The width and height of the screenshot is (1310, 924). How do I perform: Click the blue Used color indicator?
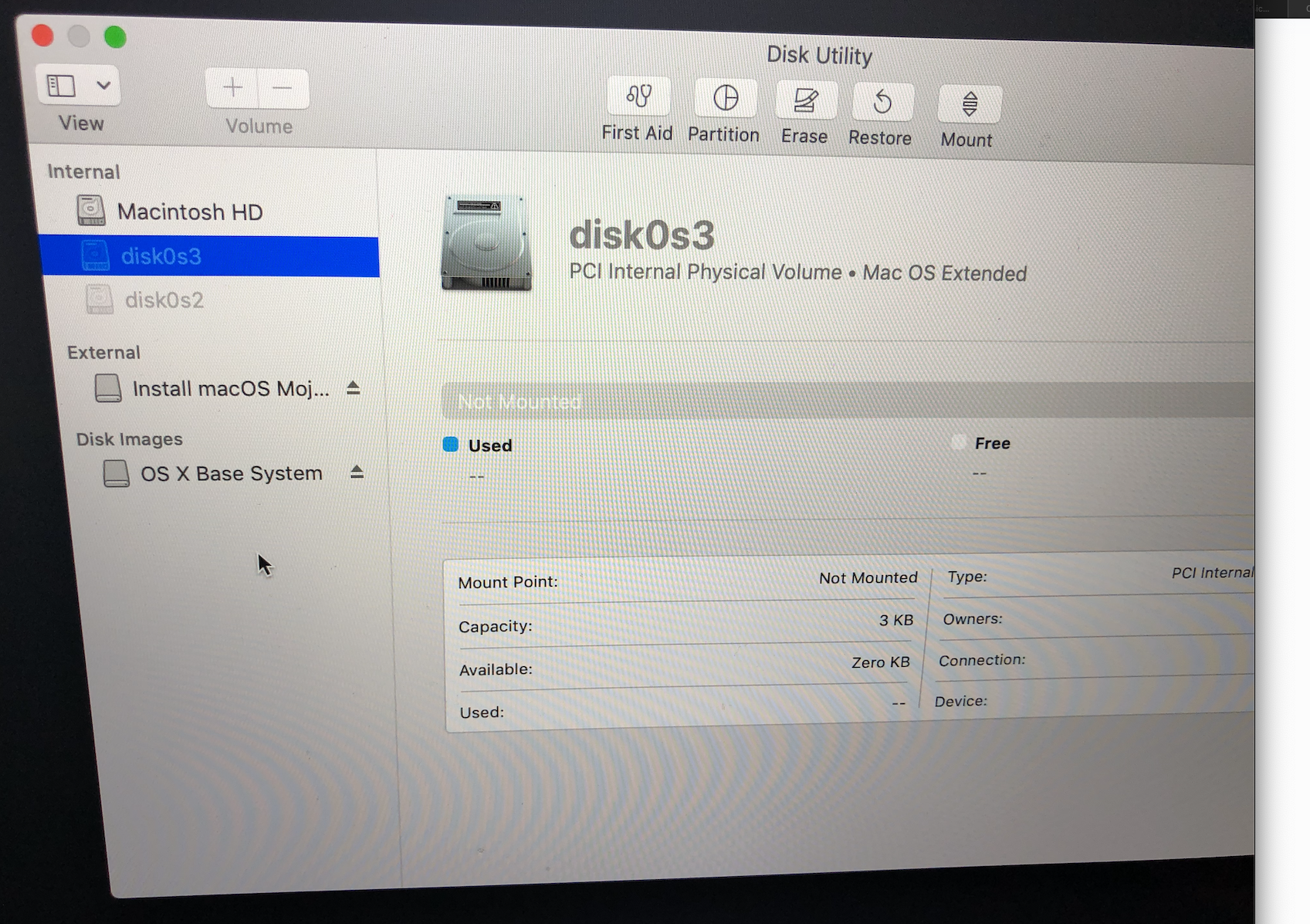(451, 444)
